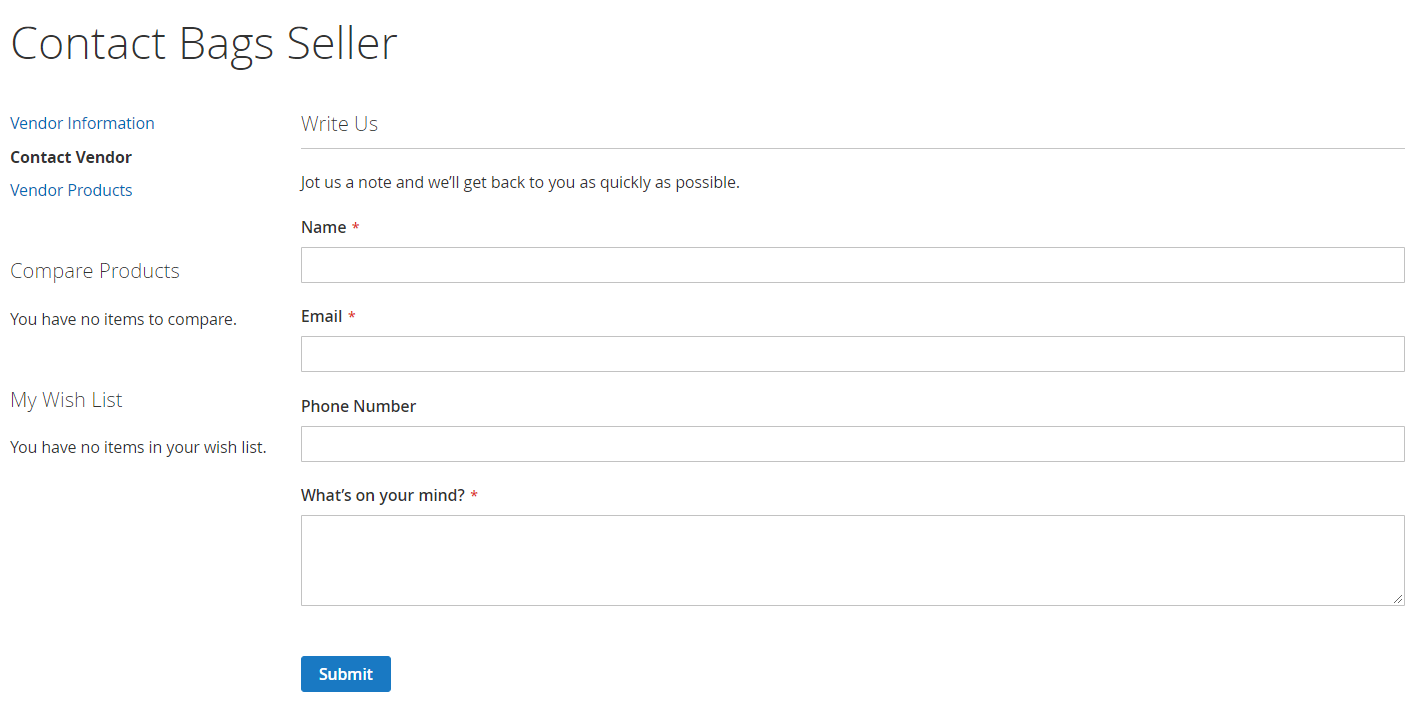Click the Name field label
This screenshot has width=1426, height=711.
click(x=324, y=227)
